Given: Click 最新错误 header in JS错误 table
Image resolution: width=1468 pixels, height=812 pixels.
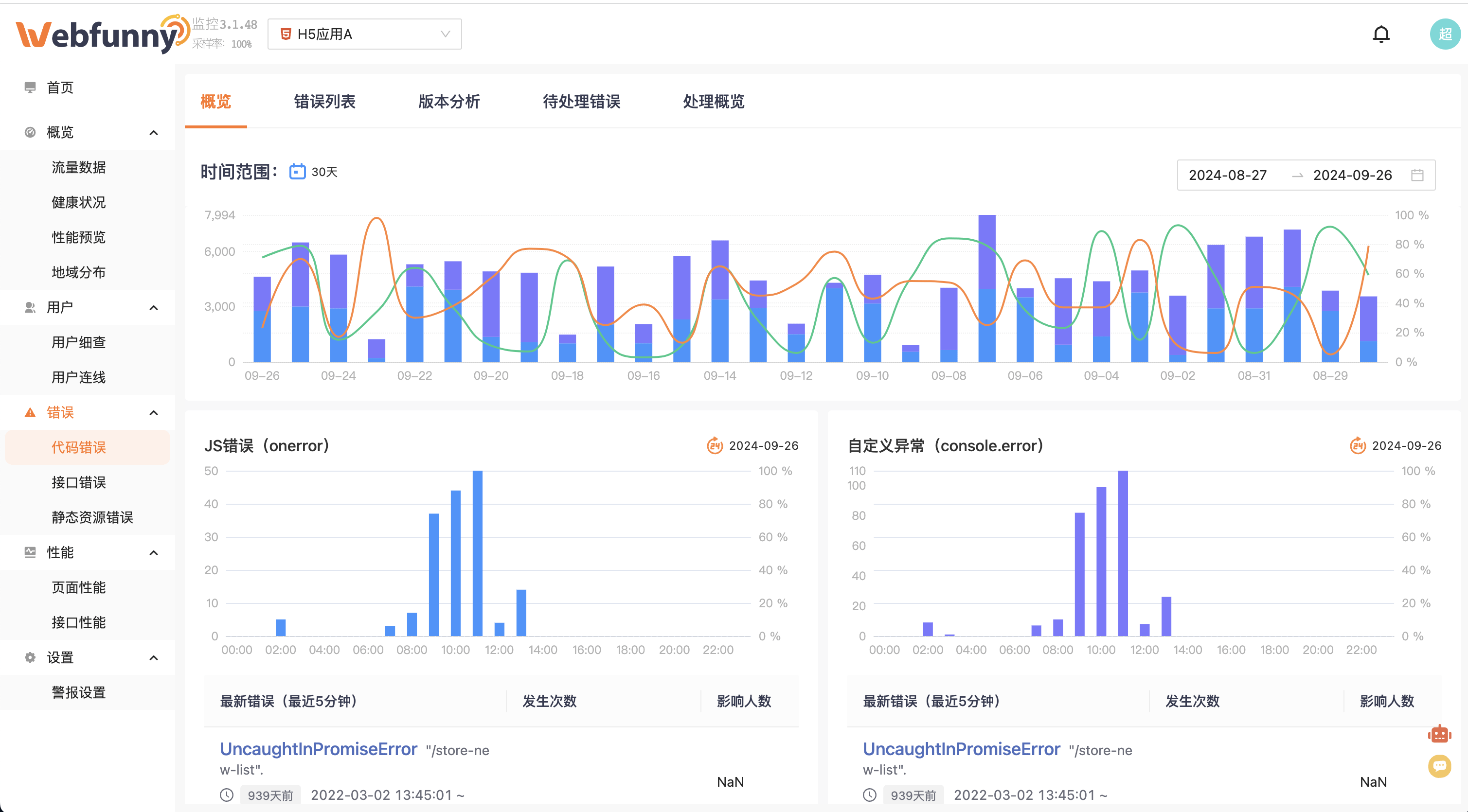Looking at the screenshot, I should point(289,701).
